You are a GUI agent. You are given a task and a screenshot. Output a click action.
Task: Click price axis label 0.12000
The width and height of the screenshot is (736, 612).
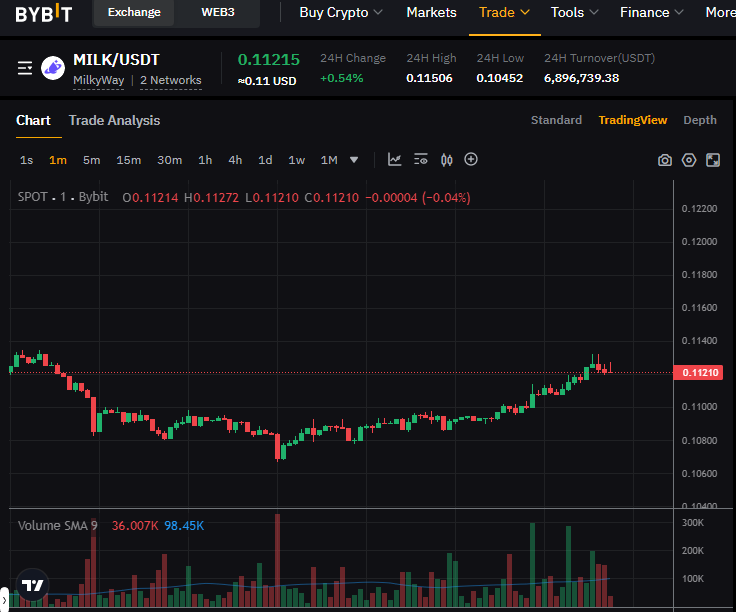click(x=699, y=242)
